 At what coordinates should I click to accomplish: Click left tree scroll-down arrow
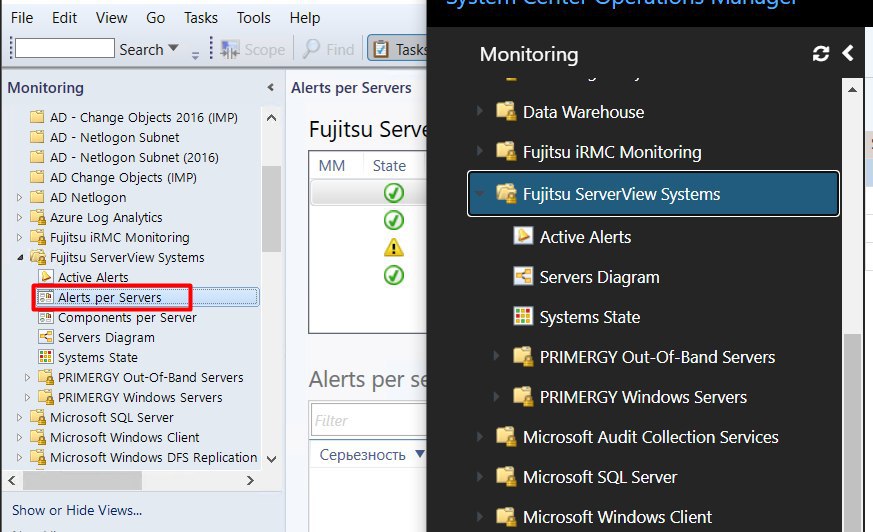click(271, 459)
